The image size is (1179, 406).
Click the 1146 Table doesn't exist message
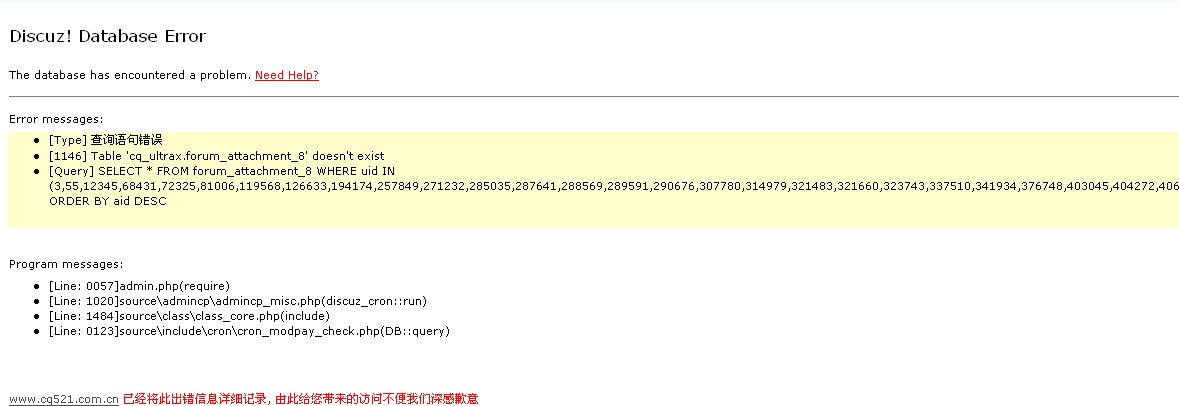point(217,156)
